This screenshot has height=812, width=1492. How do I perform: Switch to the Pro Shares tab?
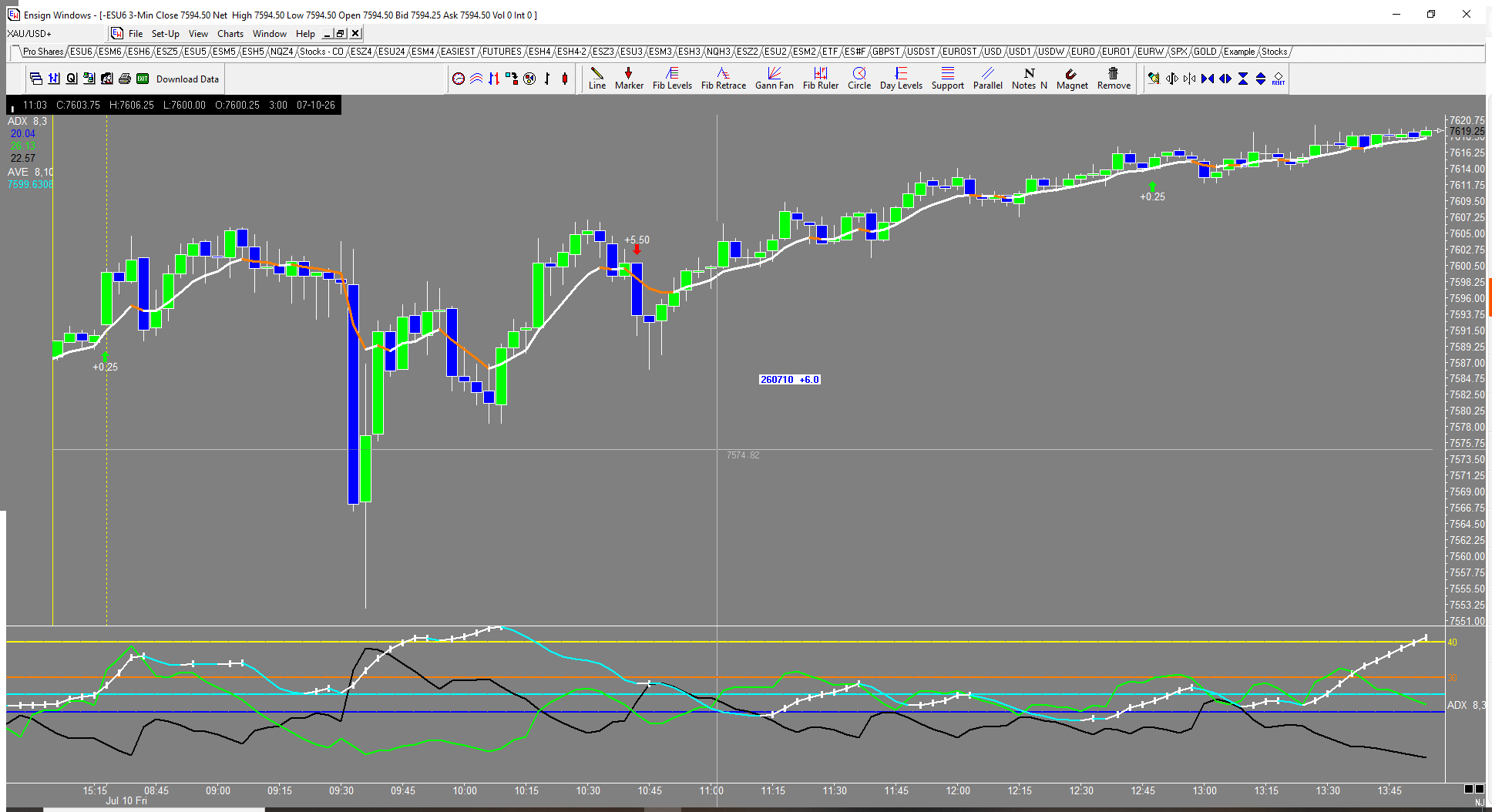click(42, 52)
